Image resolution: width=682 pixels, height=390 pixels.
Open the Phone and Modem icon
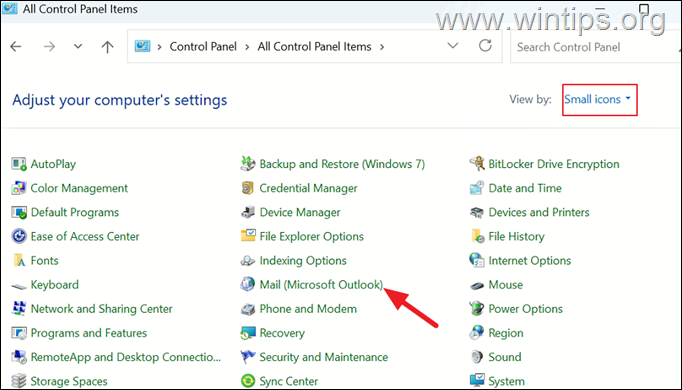click(x=247, y=309)
